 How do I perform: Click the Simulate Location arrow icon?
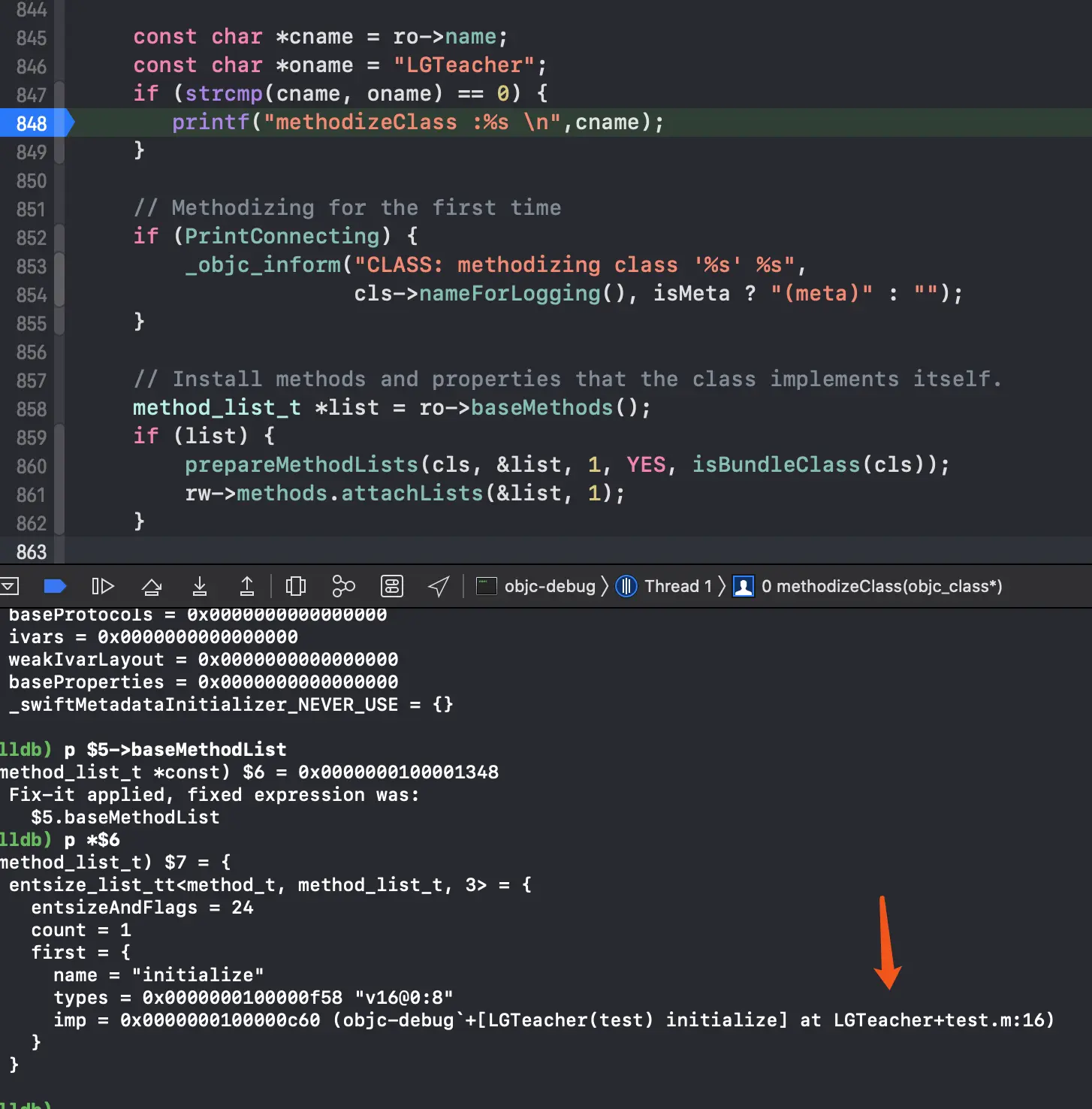[x=439, y=586]
